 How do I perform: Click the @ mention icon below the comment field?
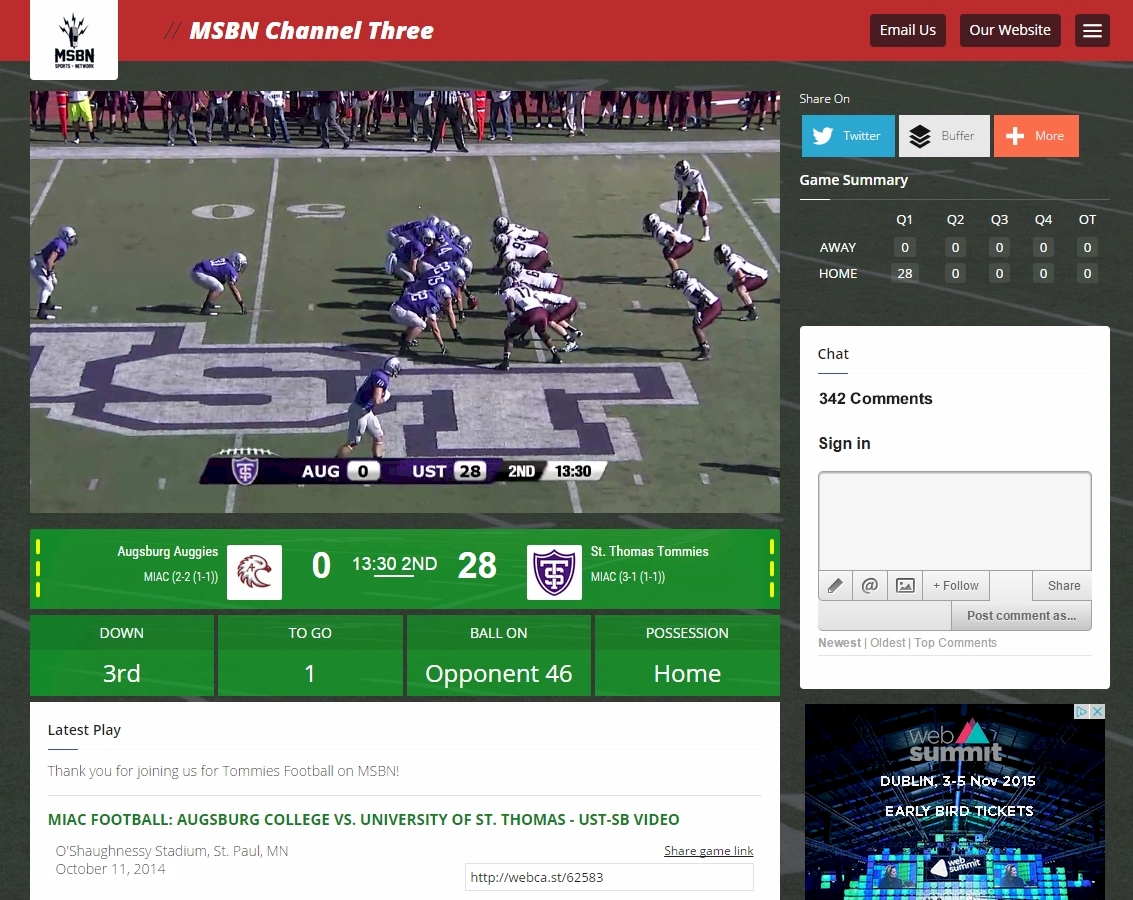coord(869,585)
